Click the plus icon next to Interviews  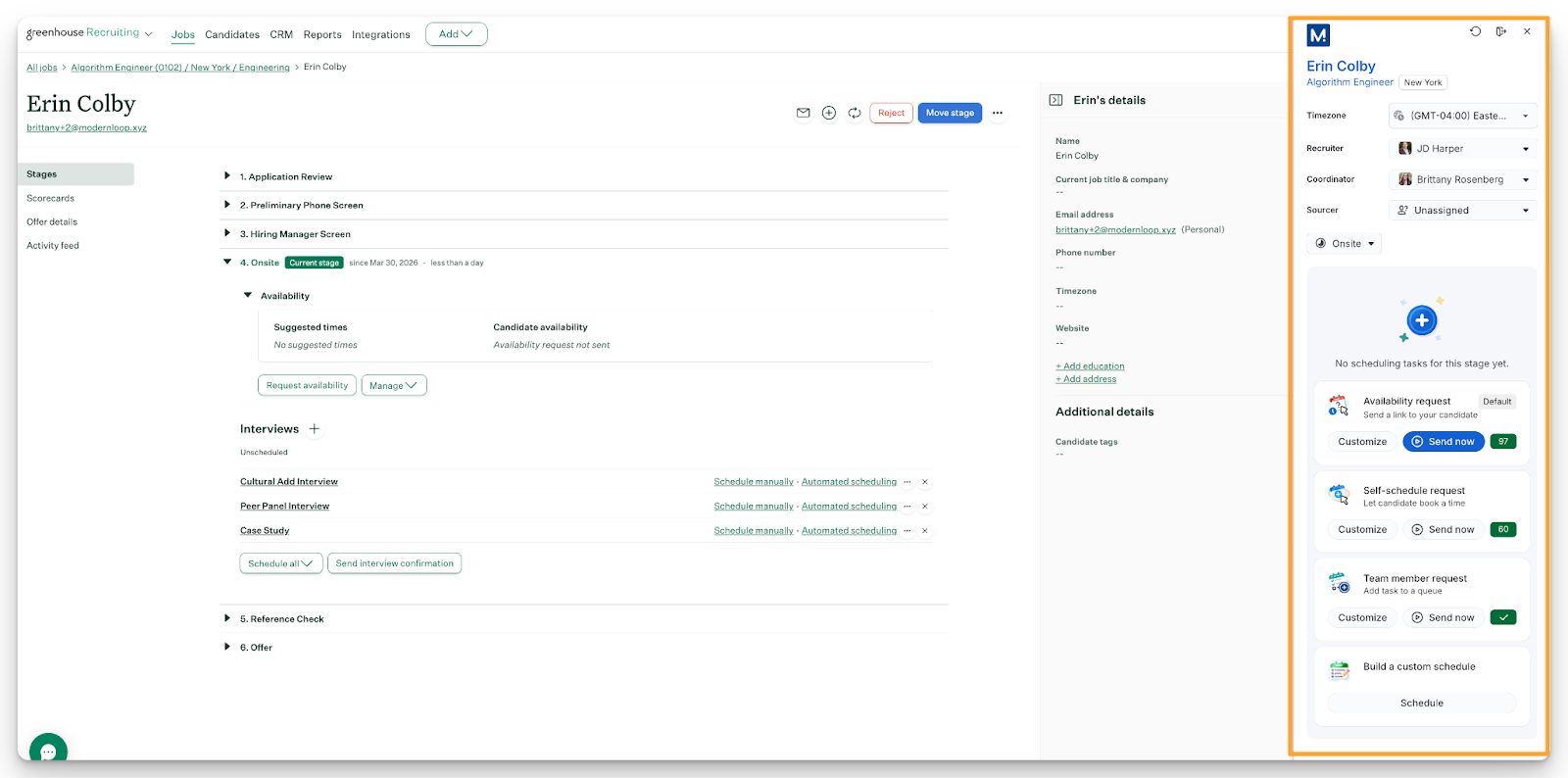tap(315, 429)
